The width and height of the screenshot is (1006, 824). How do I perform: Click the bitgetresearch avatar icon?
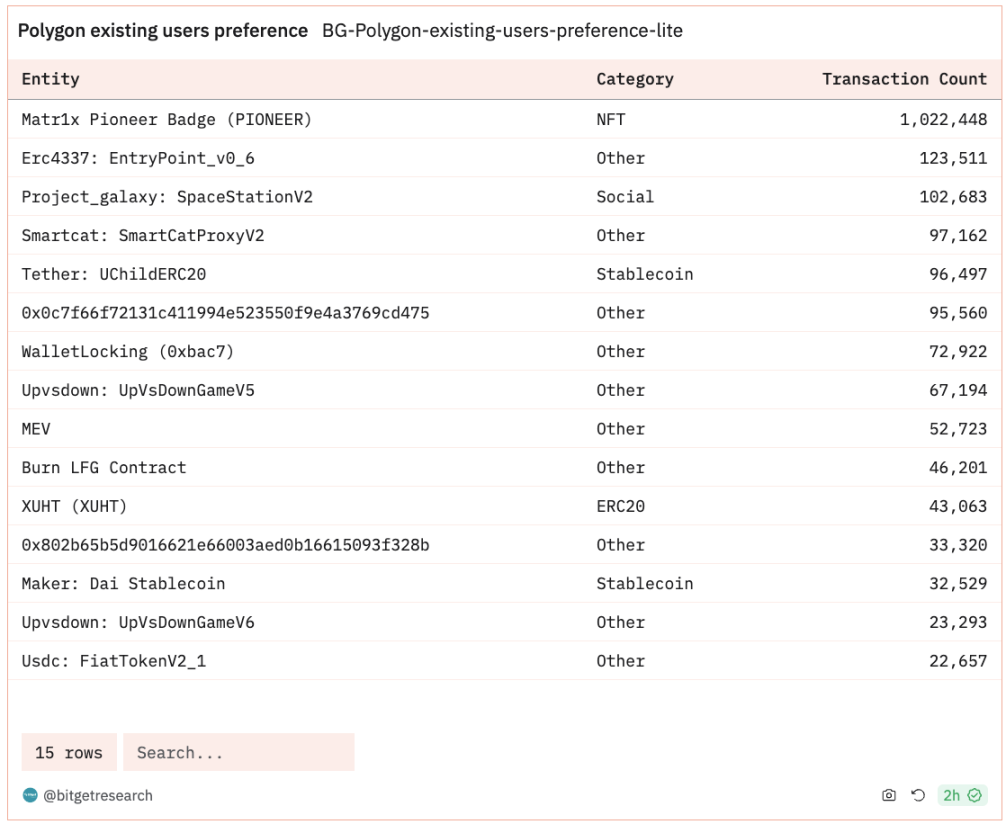pyautogui.click(x=30, y=795)
